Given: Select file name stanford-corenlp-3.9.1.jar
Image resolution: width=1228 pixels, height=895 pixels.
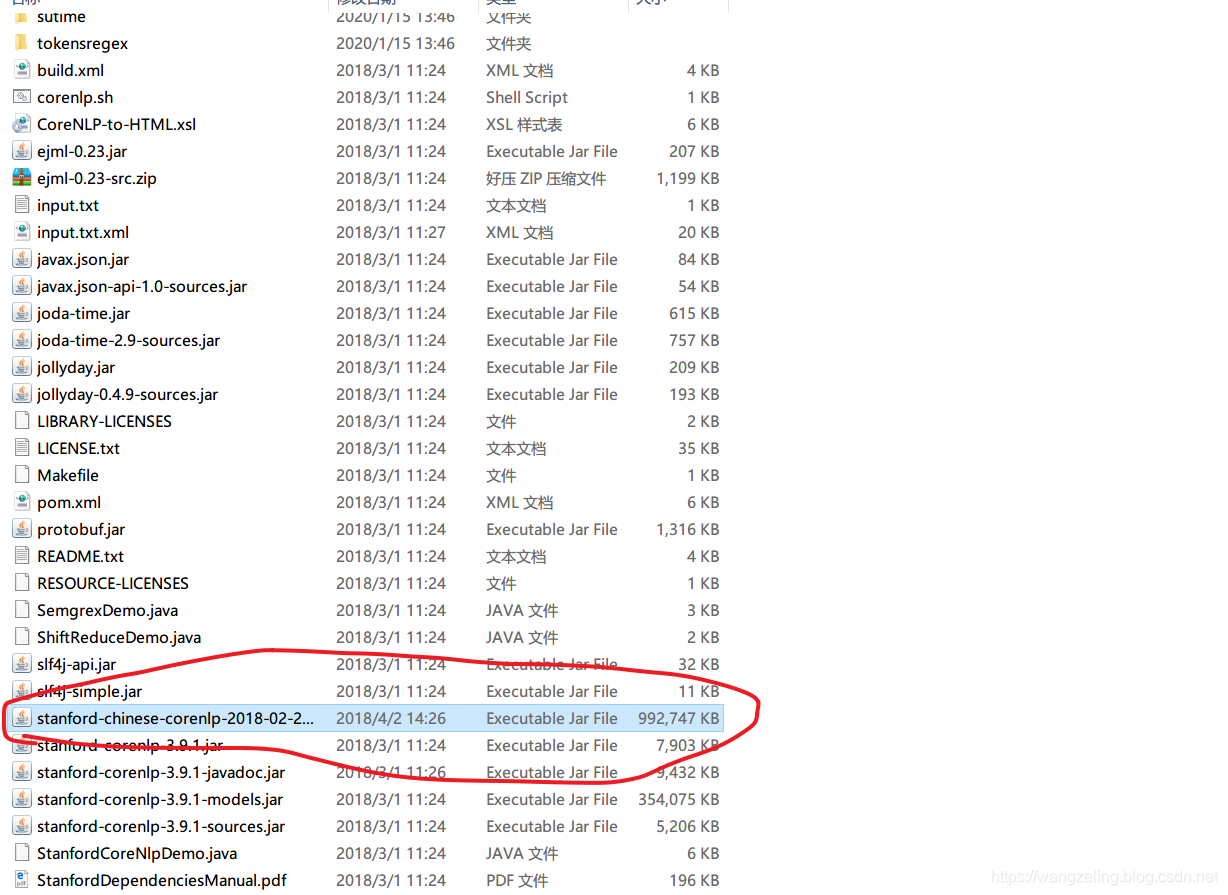Looking at the screenshot, I should coord(130,746).
